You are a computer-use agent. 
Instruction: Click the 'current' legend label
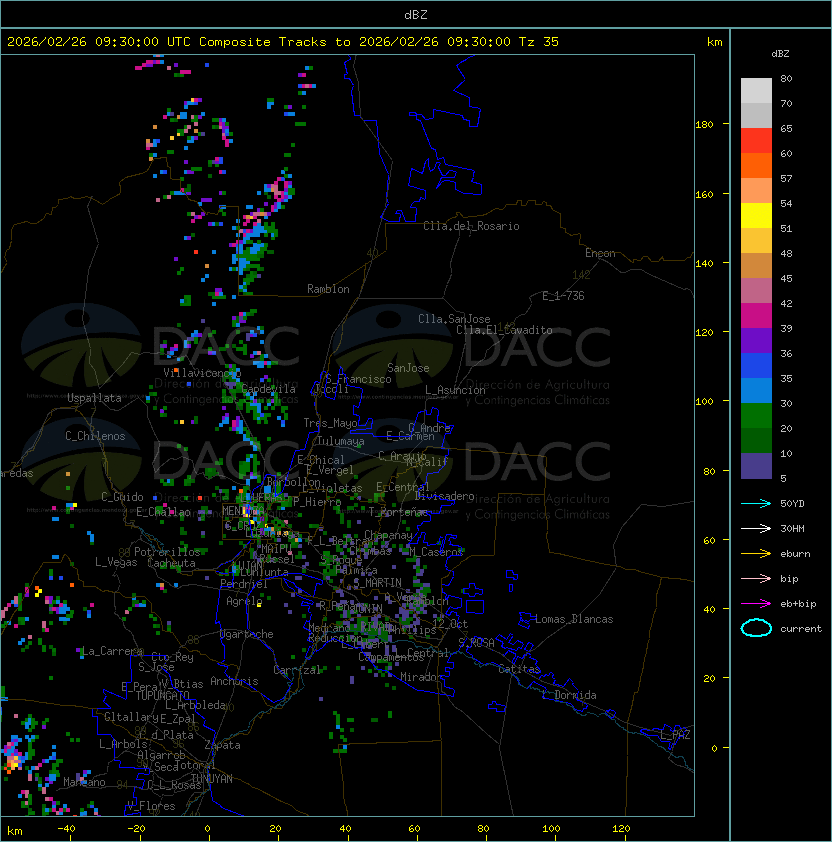[801, 629]
